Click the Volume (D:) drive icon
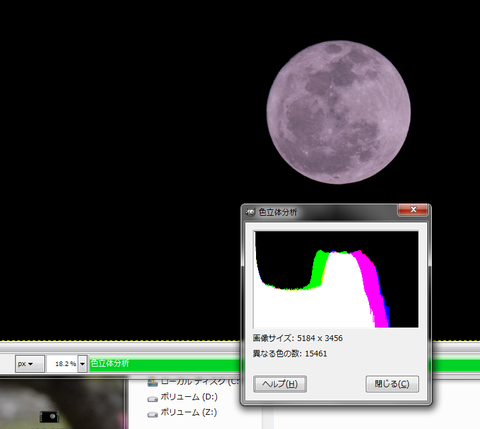The height and width of the screenshot is (429, 480). (153, 398)
